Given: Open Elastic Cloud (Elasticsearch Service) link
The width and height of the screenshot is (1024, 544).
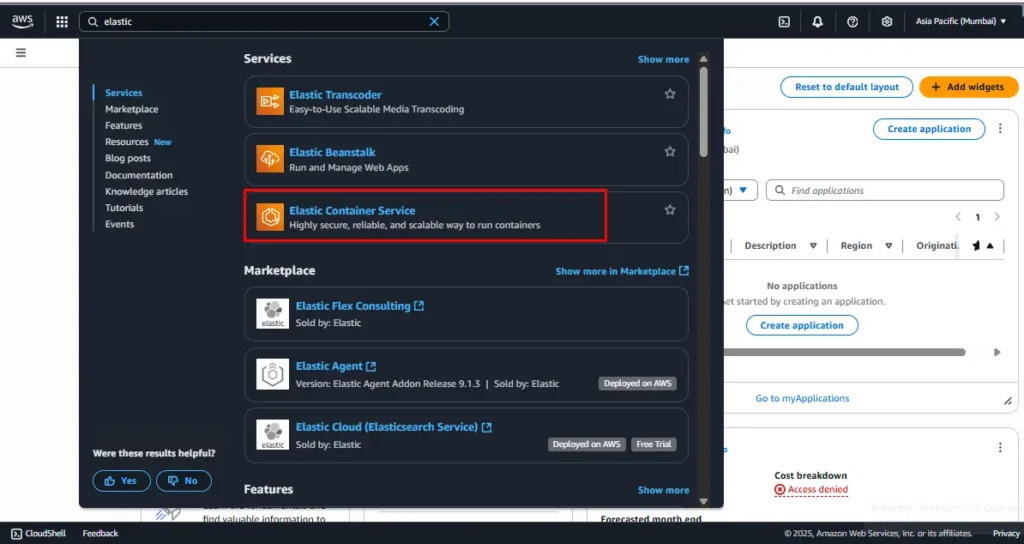Looking at the screenshot, I should click(x=394, y=427).
